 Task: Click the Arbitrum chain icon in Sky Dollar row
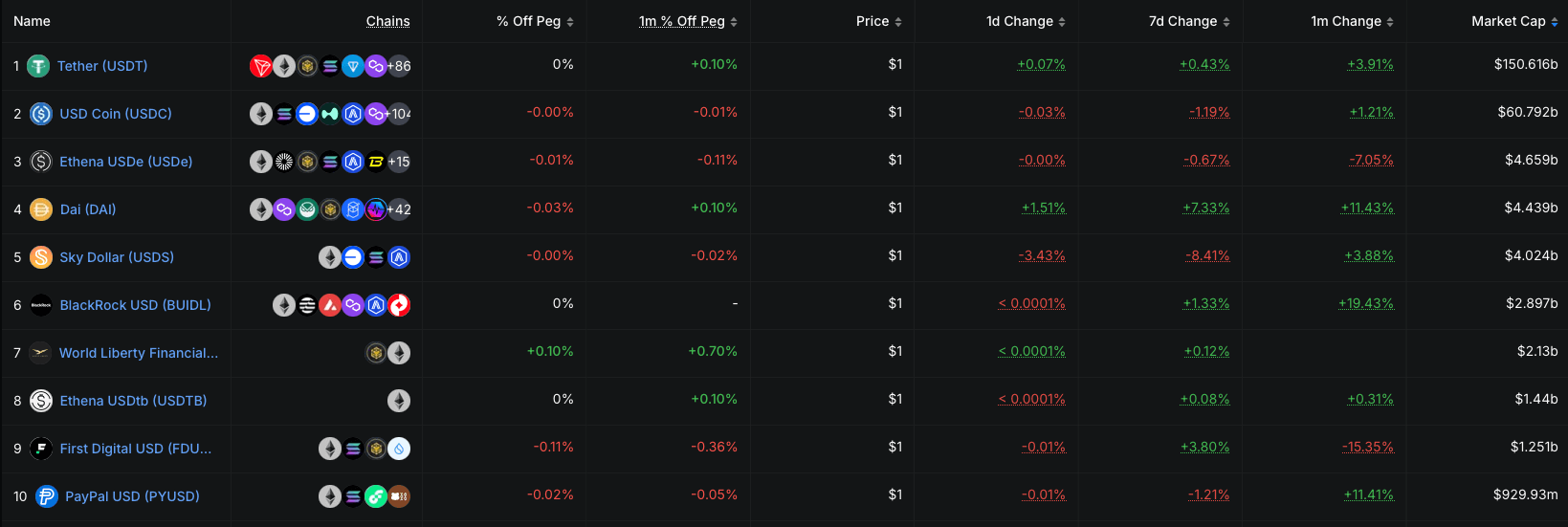point(399,257)
